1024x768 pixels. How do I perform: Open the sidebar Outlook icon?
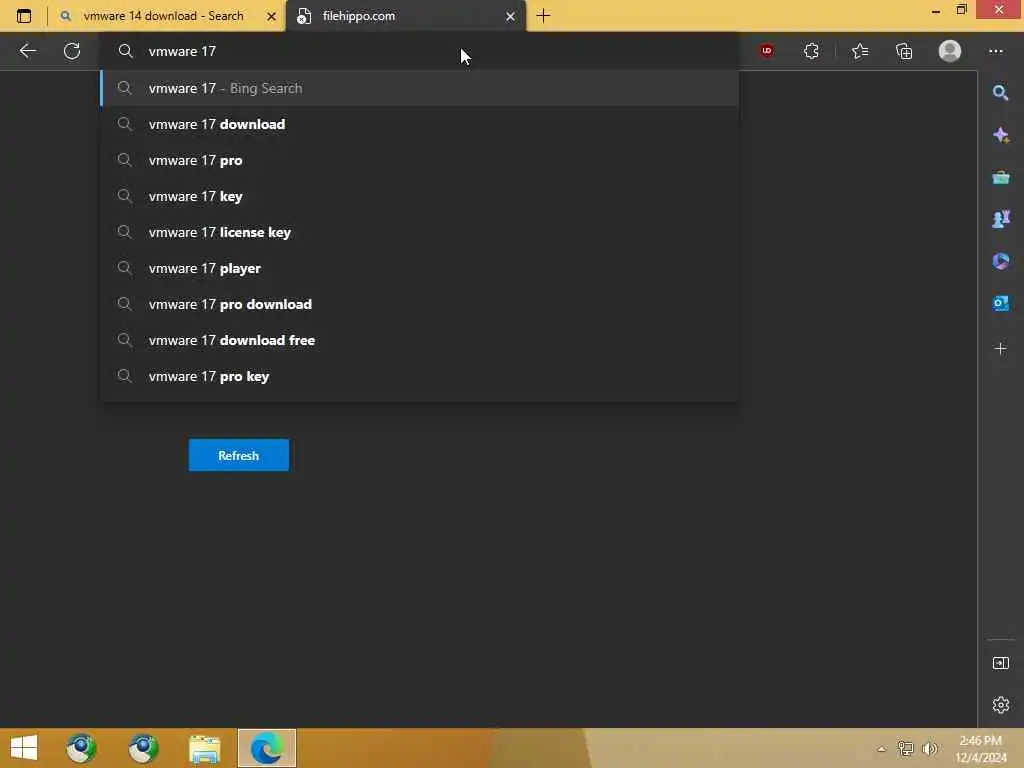(1000, 303)
